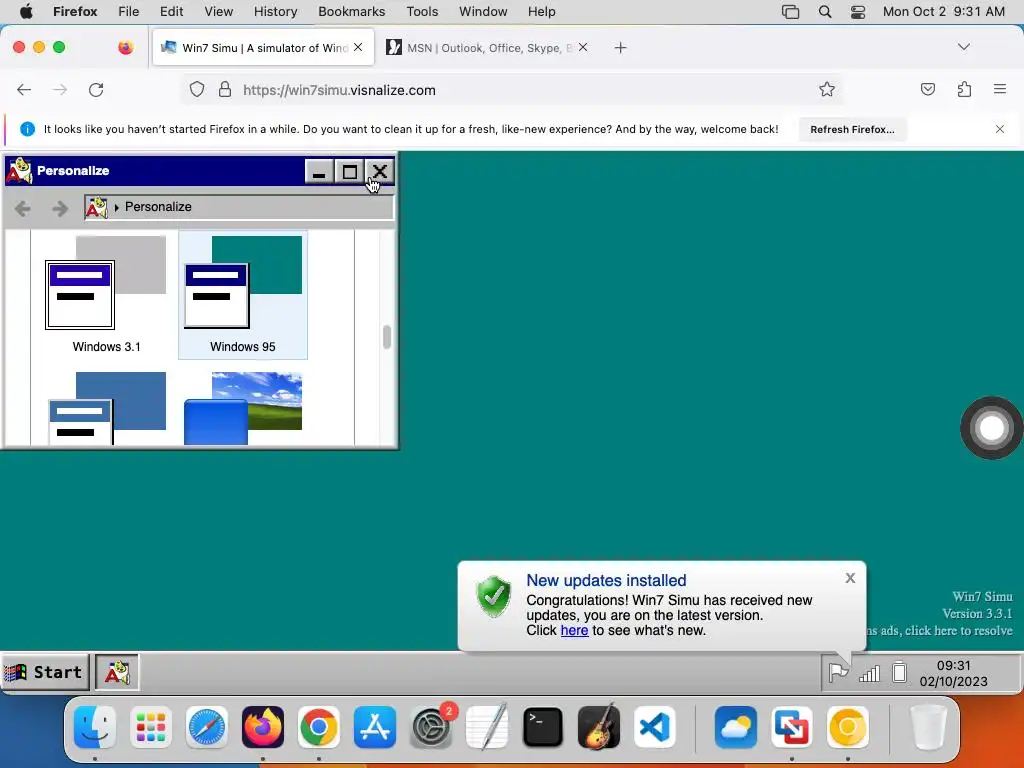Viewport: 1024px width, 768px height.
Task: Click the Personalize window back arrow
Action: pyautogui.click(x=23, y=208)
